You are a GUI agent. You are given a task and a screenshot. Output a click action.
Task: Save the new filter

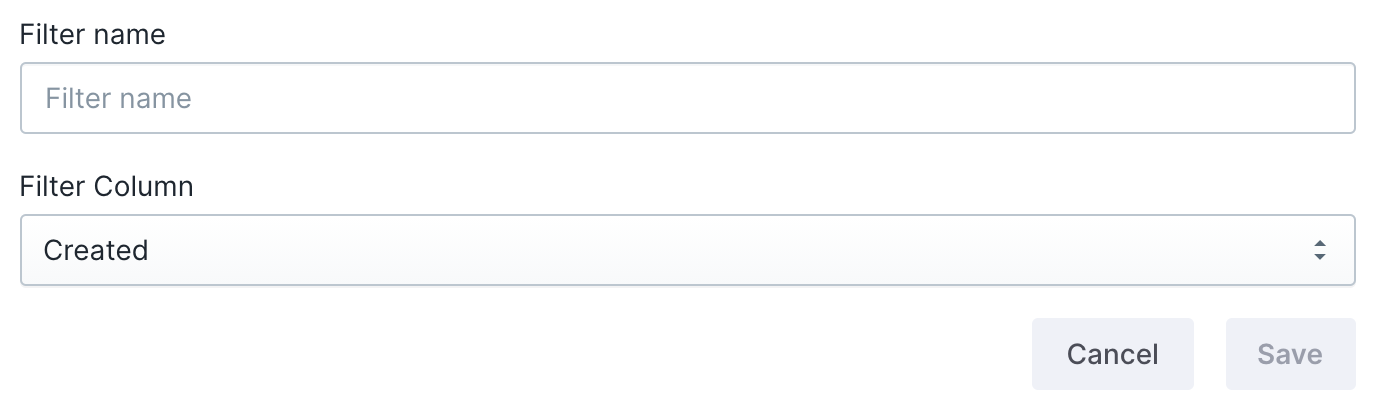tap(1290, 354)
